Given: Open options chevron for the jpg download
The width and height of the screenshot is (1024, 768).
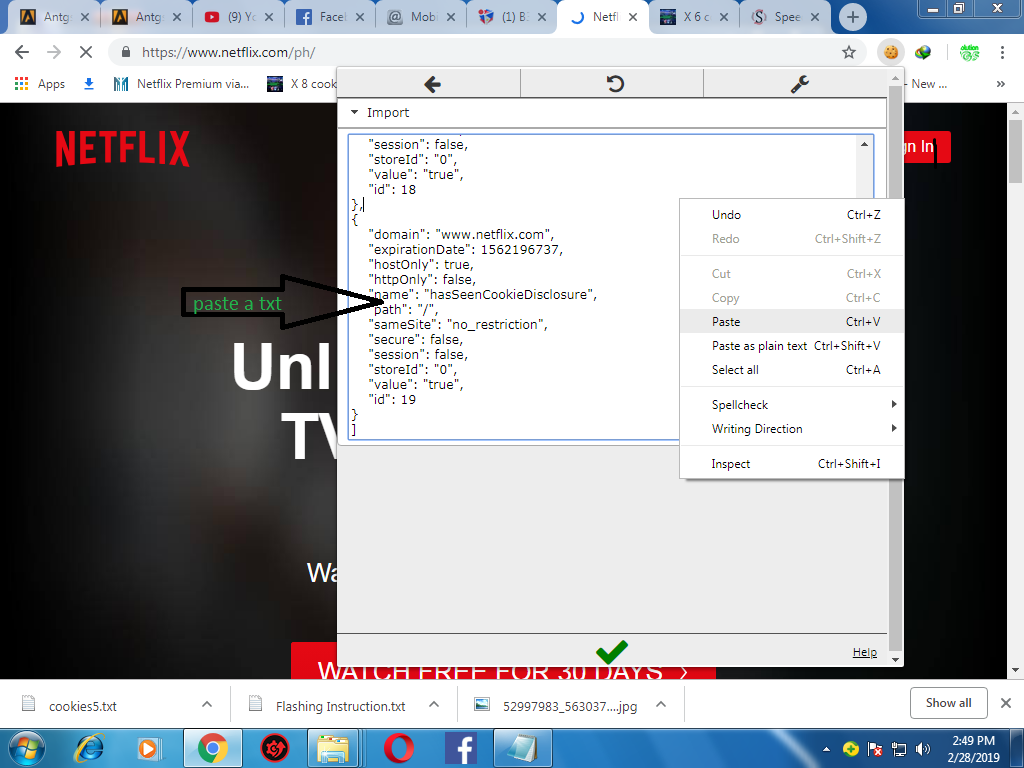Looking at the screenshot, I should click(661, 704).
